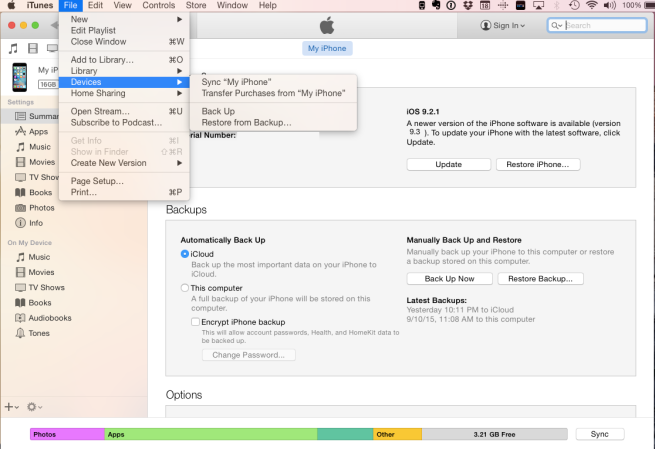Select the This computer backup option
This screenshot has width=655, height=449.
click(185, 288)
